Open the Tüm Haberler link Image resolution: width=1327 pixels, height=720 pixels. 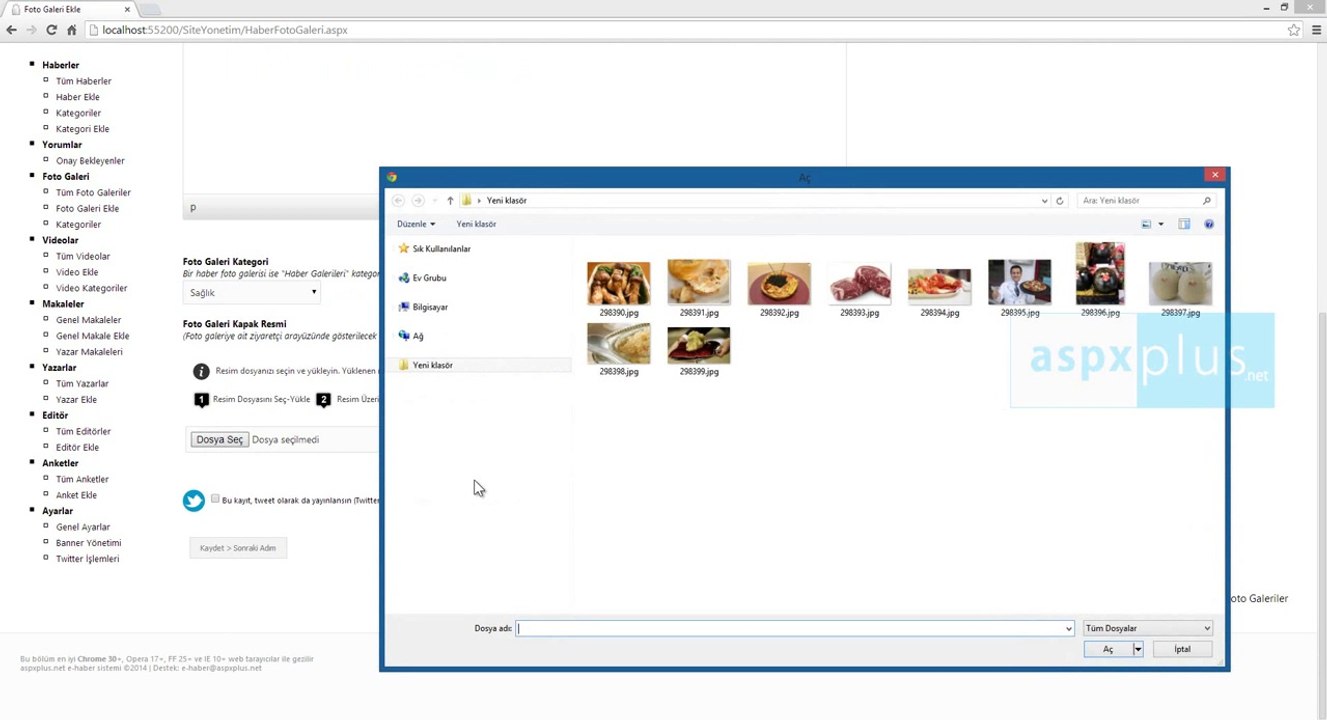coord(84,81)
